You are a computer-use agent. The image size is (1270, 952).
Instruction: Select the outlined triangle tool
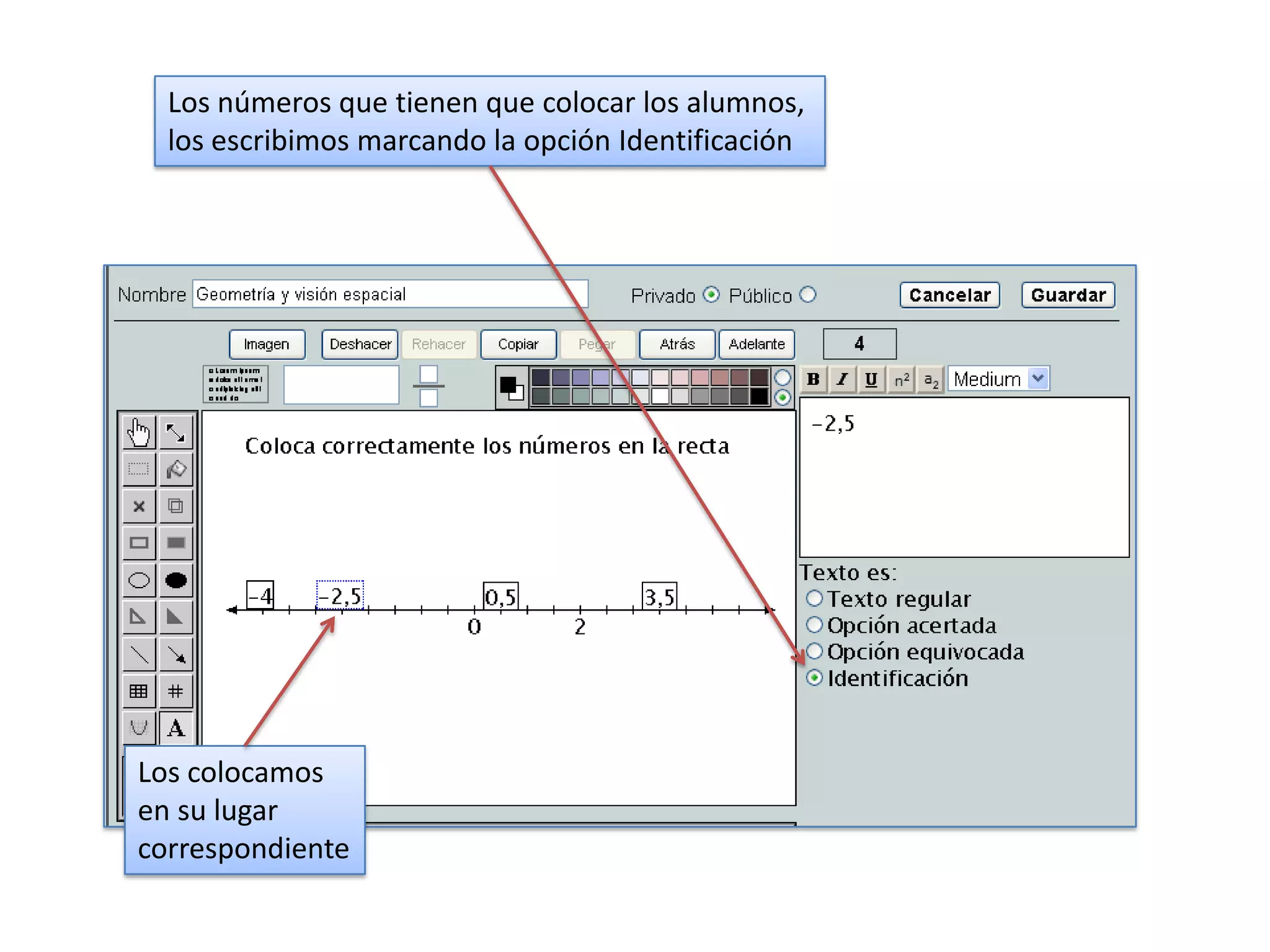pyautogui.click(x=139, y=617)
